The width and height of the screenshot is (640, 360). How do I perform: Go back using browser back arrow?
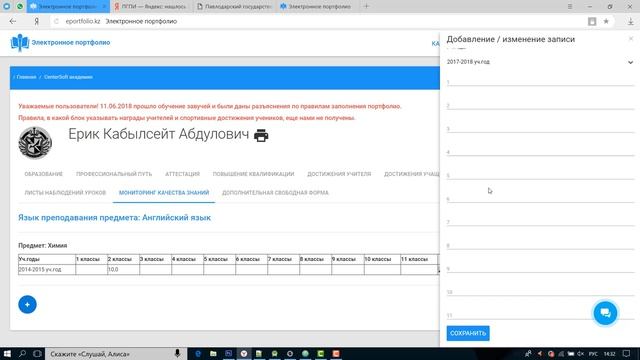(13, 21)
